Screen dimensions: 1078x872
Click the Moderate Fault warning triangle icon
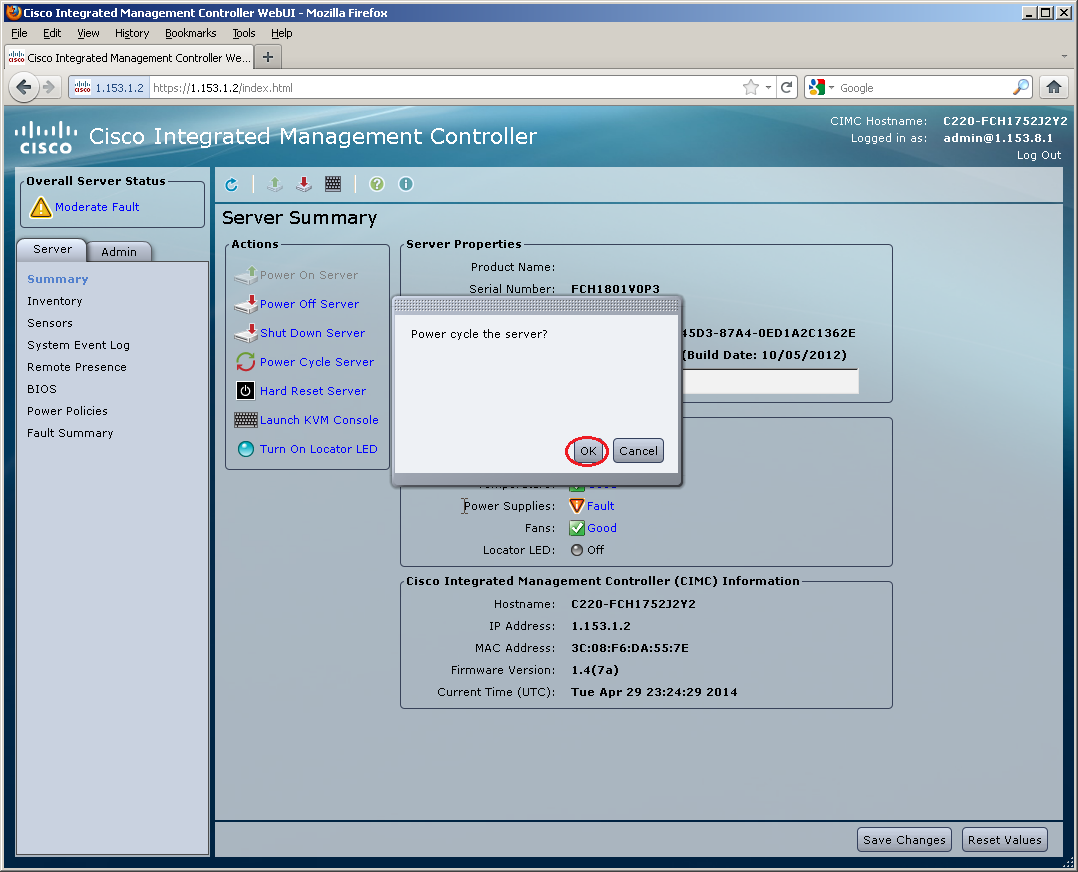click(41, 207)
